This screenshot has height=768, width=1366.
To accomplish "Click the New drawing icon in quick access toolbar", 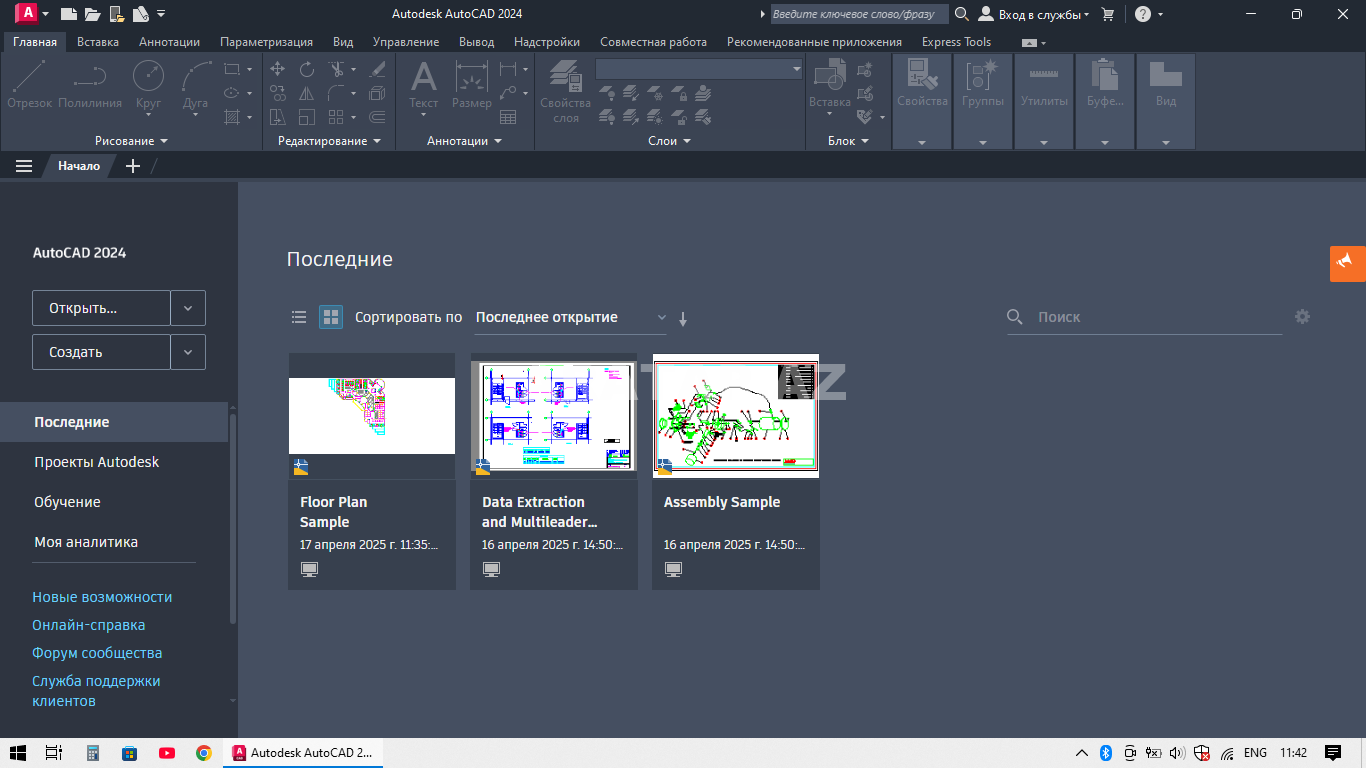I will tap(69, 14).
